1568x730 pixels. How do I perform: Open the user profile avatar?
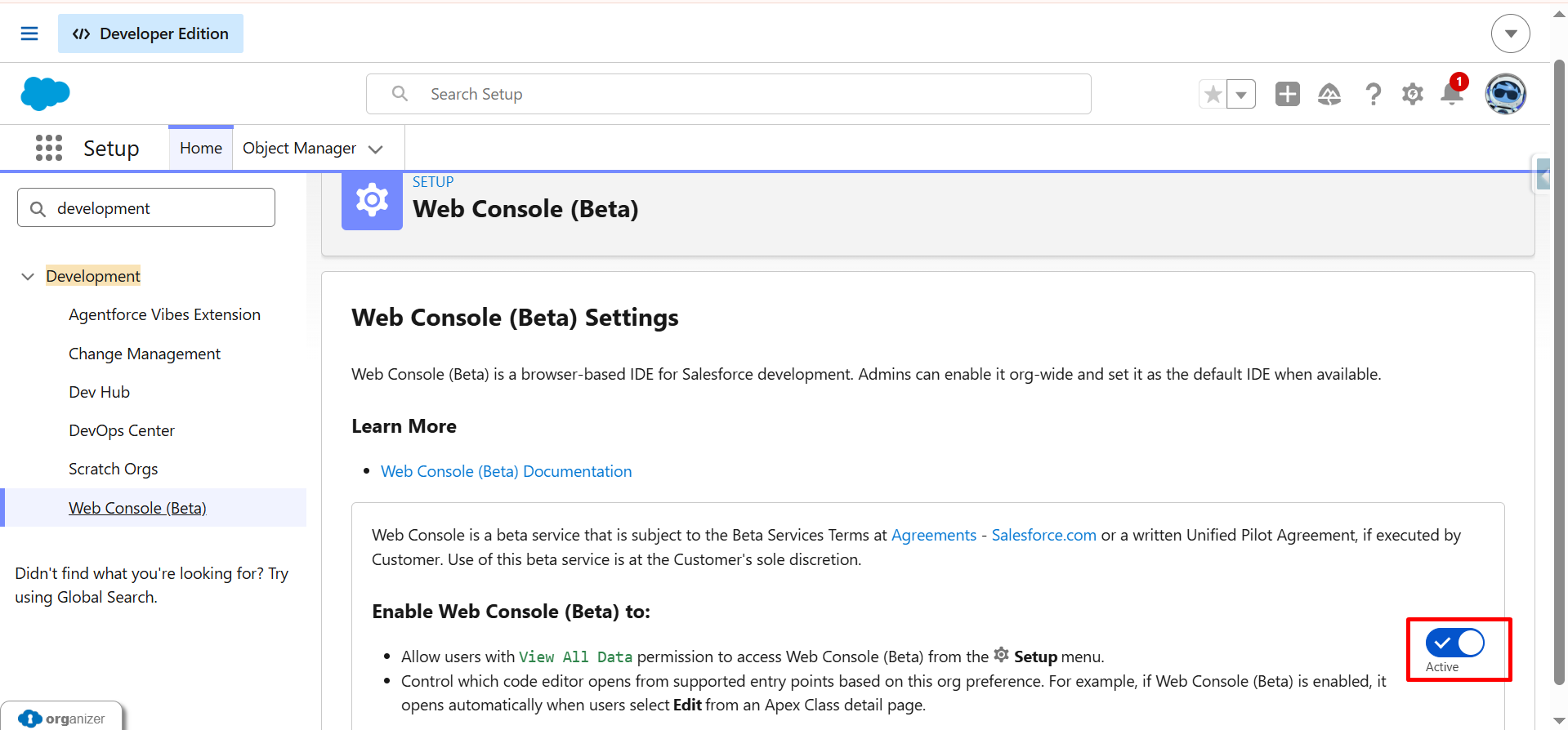coord(1505,94)
